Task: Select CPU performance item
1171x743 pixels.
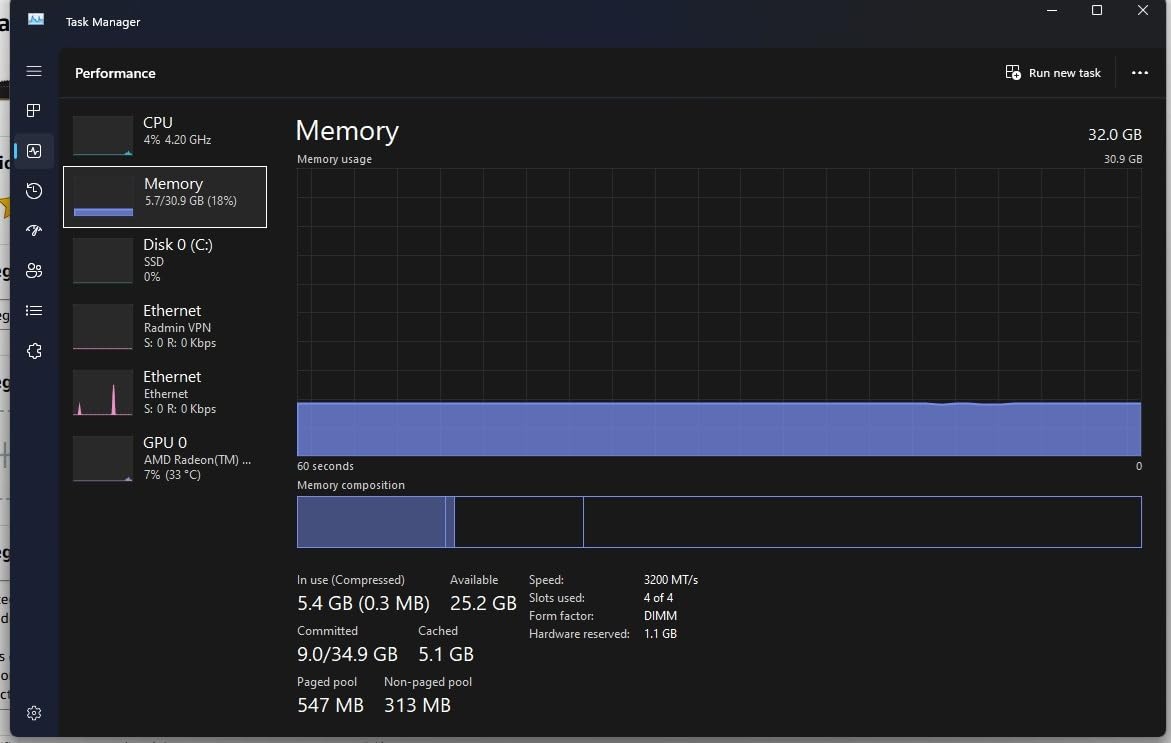Action: coord(165,134)
